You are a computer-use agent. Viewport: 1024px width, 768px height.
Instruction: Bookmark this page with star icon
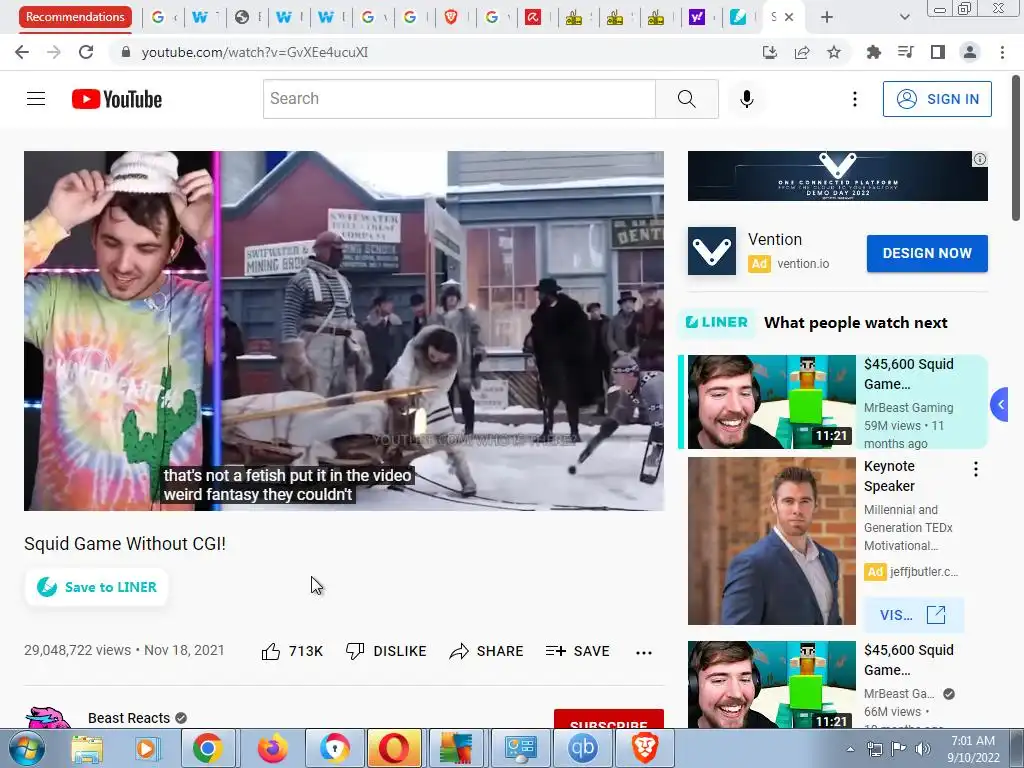click(x=834, y=52)
